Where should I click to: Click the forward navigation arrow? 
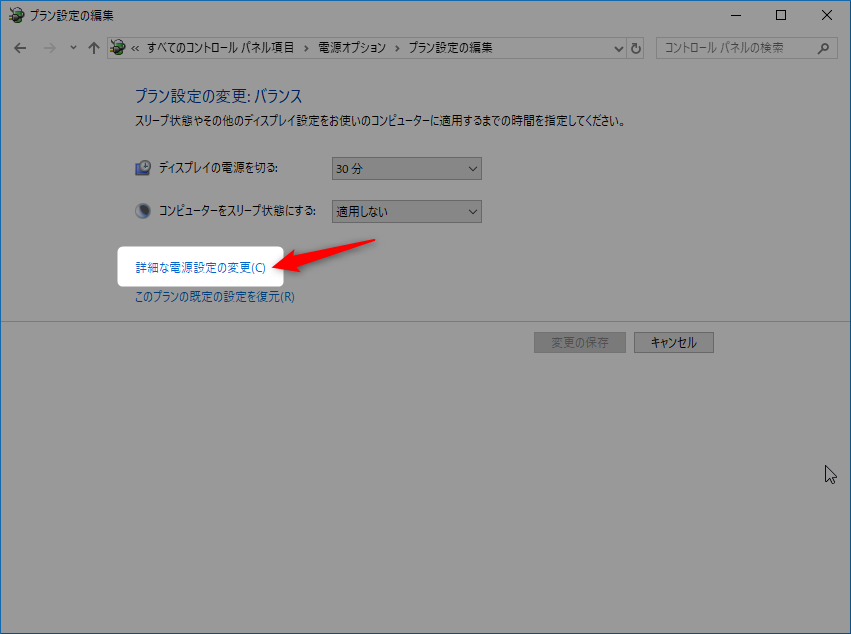point(49,48)
